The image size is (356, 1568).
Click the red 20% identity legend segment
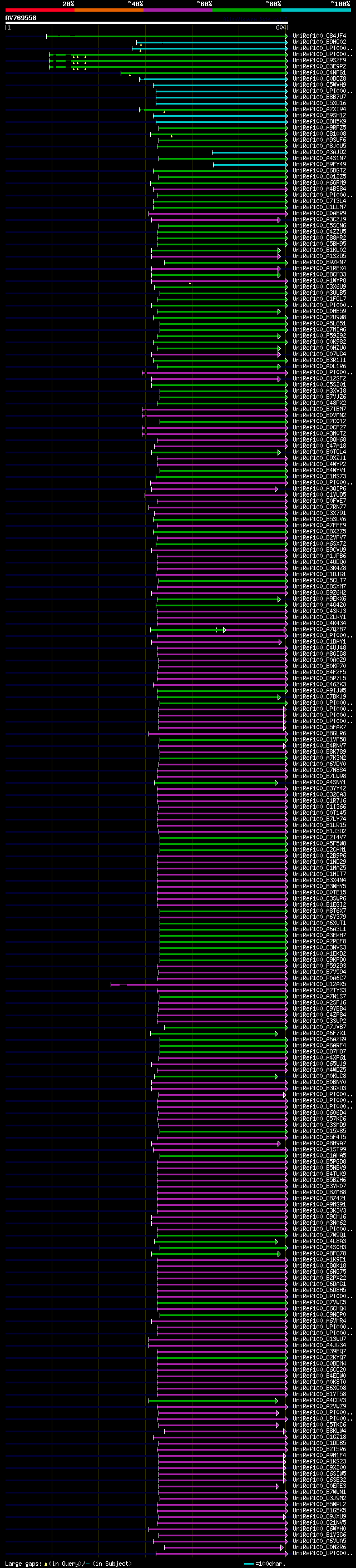tap(39, 10)
